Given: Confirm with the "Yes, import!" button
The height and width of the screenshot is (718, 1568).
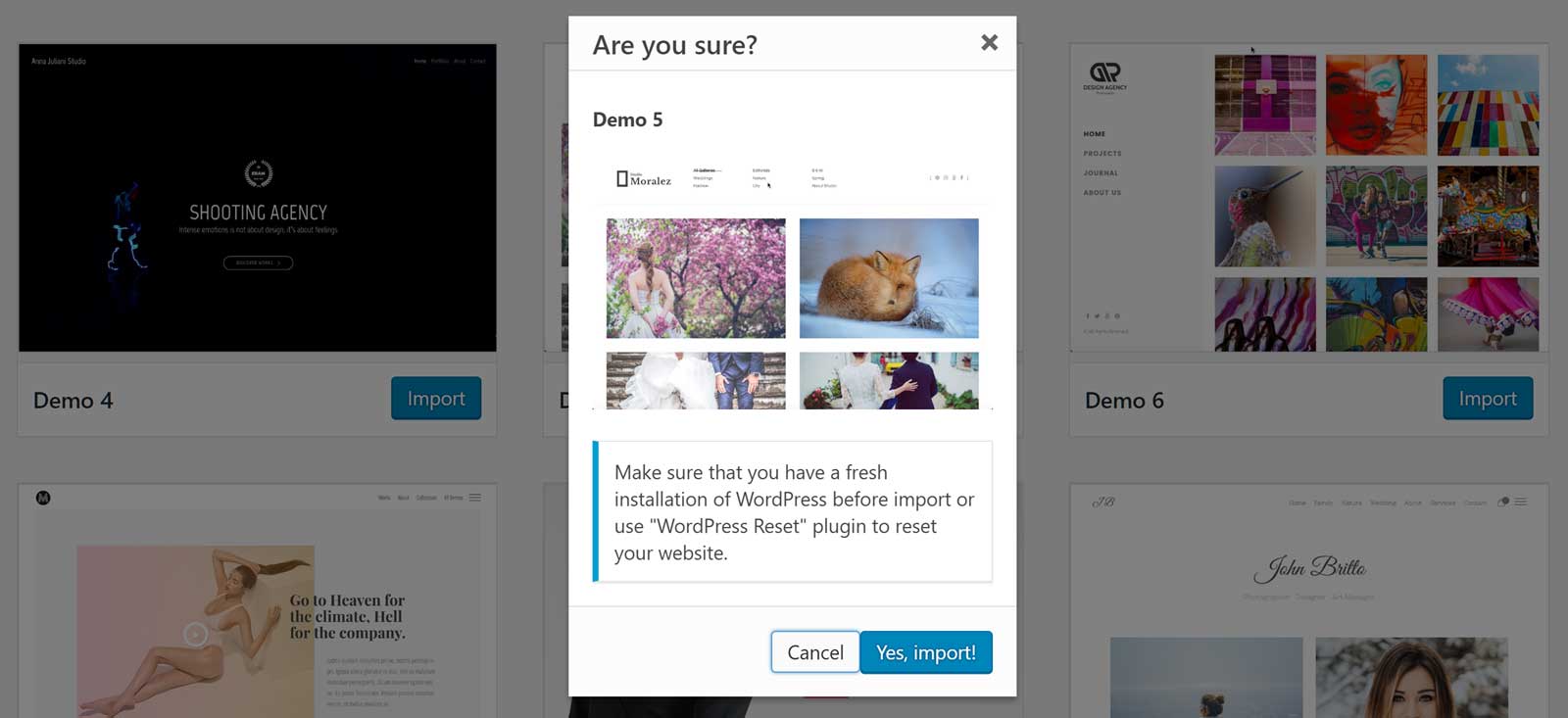Looking at the screenshot, I should pos(926,652).
